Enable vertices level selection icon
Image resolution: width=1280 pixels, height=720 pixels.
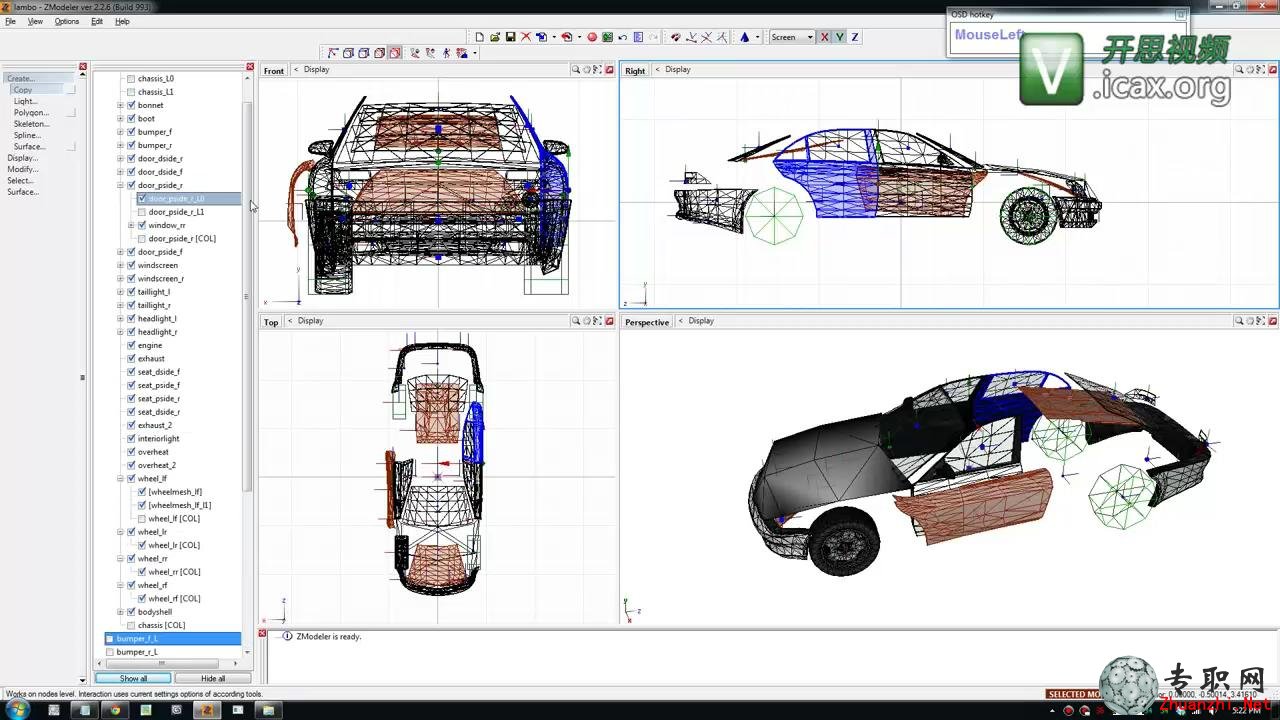333,53
